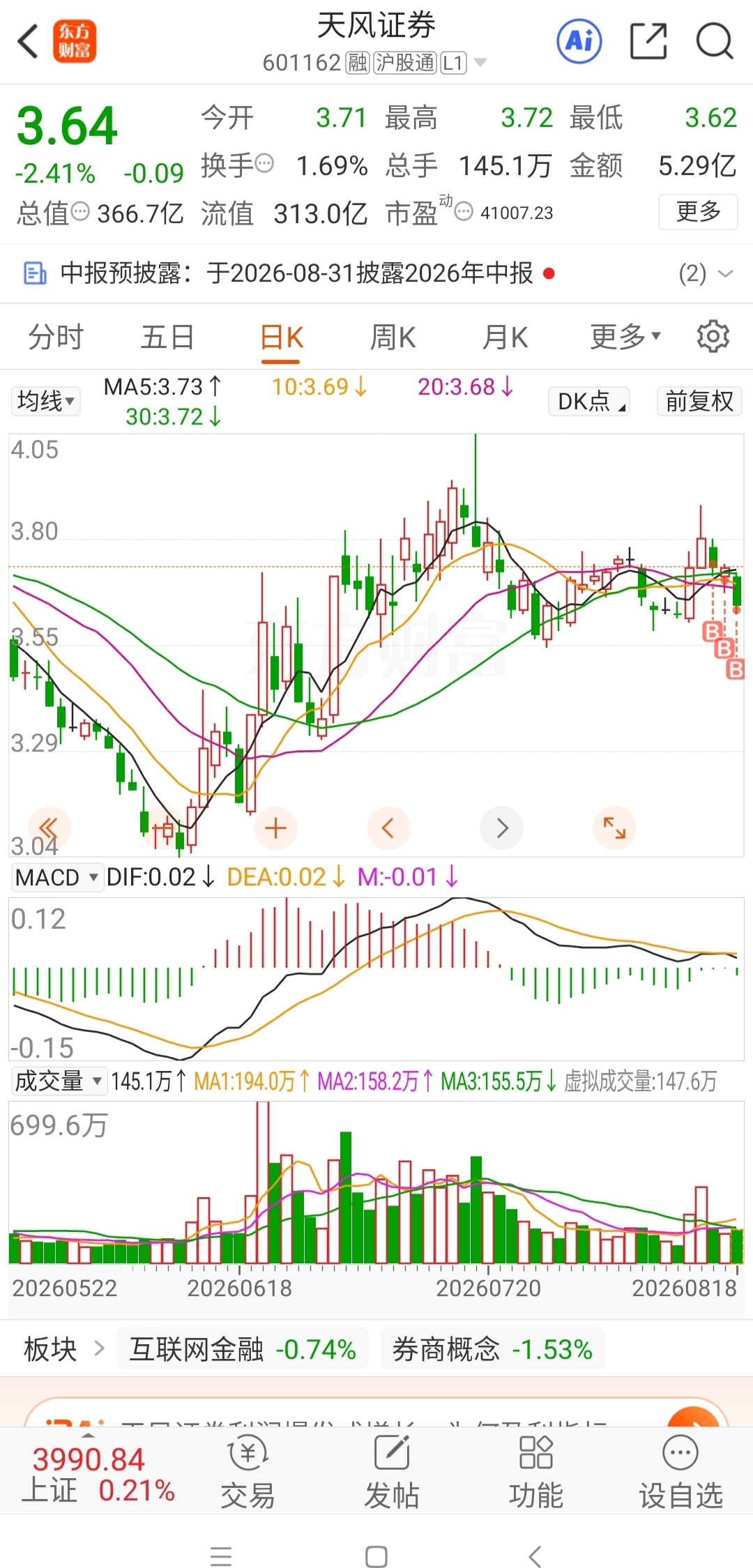Viewport: 753px width, 1568px height.
Task: Switch to the 五日 tab
Action: tap(167, 337)
